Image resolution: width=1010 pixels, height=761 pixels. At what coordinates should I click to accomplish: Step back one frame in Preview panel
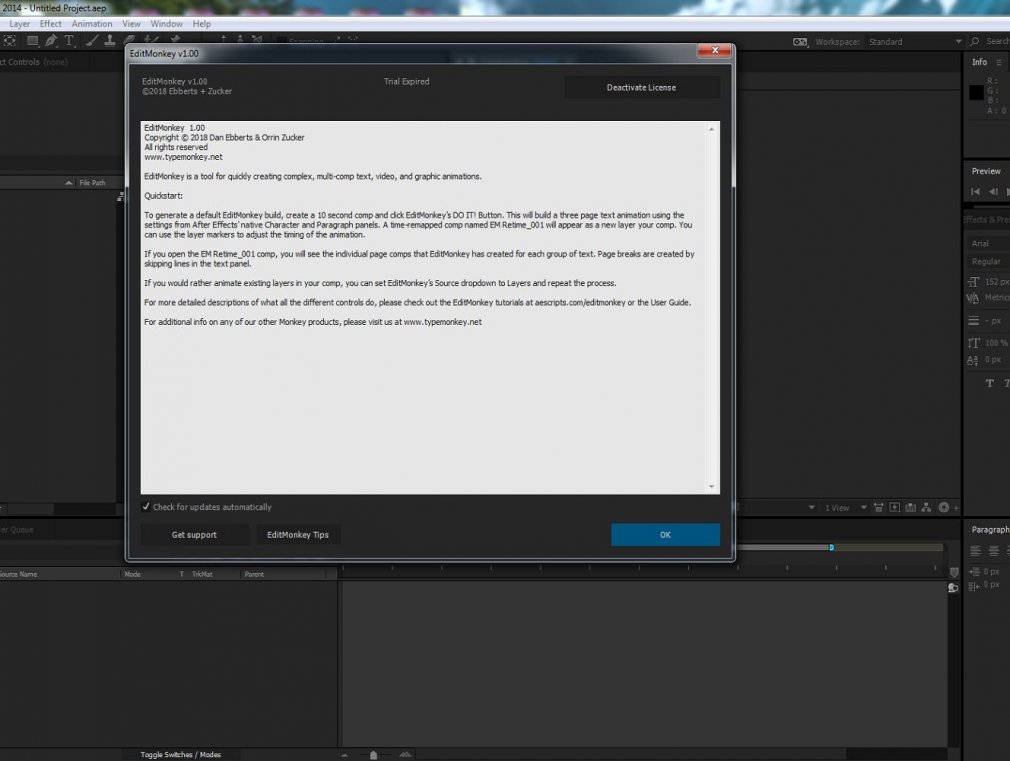point(993,191)
